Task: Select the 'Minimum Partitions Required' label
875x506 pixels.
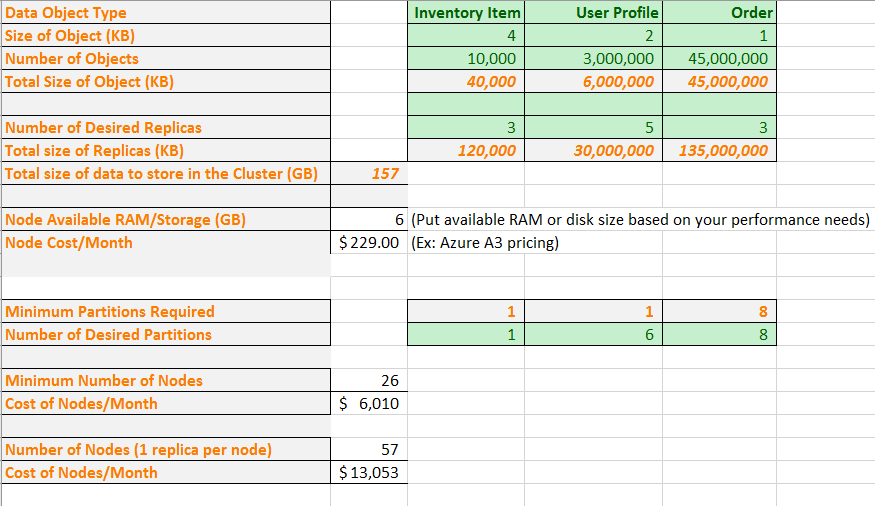Action: (166, 311)
